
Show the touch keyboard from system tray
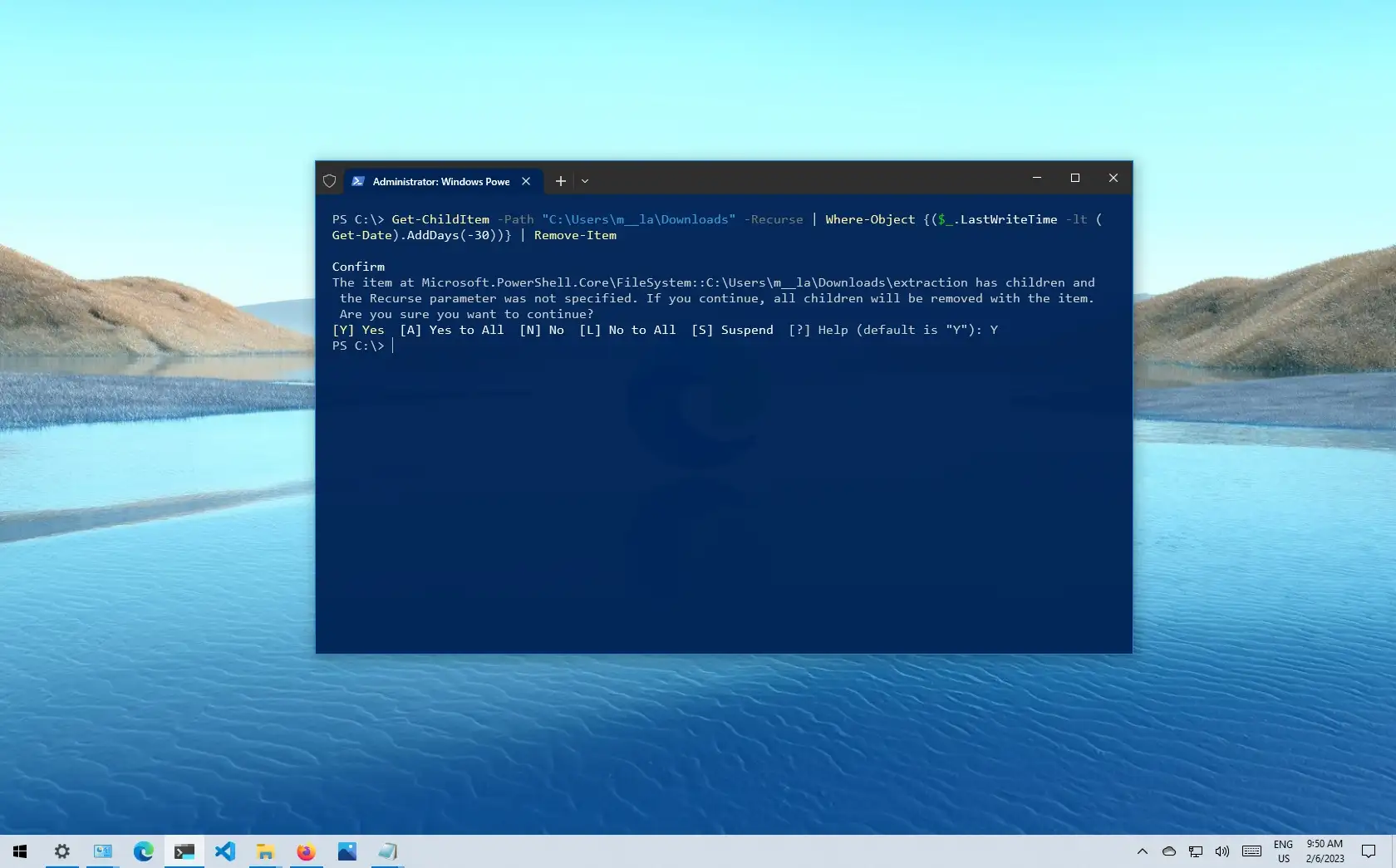pyautogui.click(x=1252, y=851)
